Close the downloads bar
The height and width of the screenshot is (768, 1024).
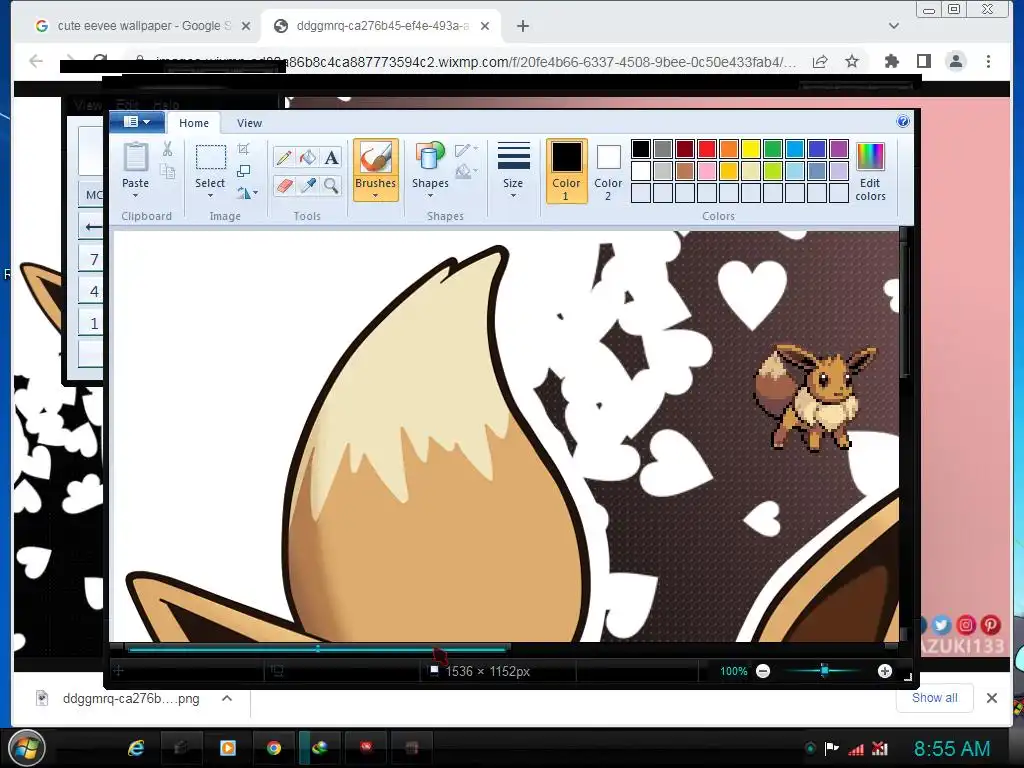coord(991,697)
